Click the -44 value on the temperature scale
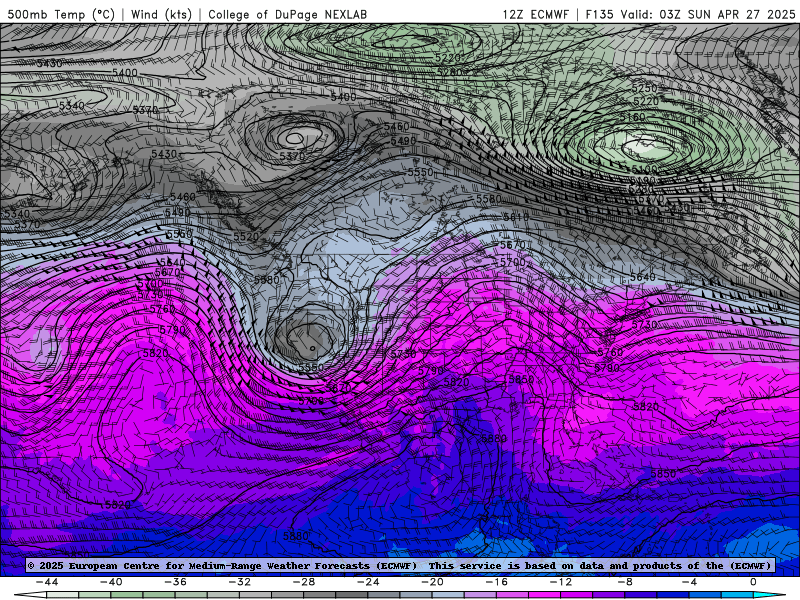The height and width of the screenshot is (600, 800). pos(47,582)
